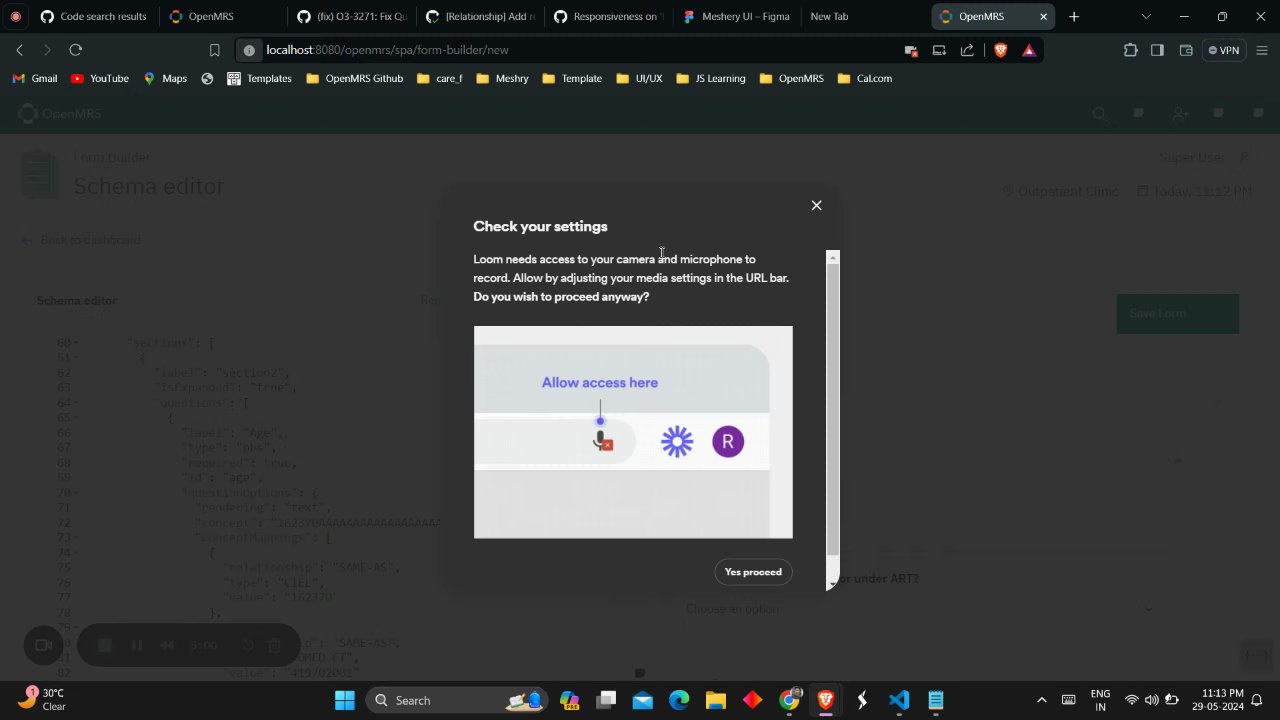This screenshot has height=720, width=1280.
Task: Click the Allow access here illustration image
Action: (633, 432)
